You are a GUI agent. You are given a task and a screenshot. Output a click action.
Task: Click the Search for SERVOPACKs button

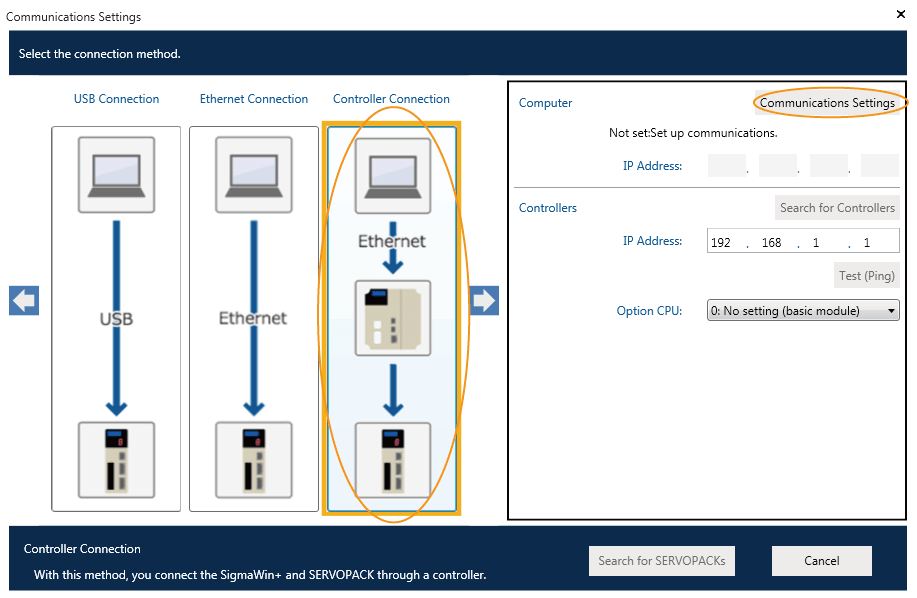coord(661,561)
